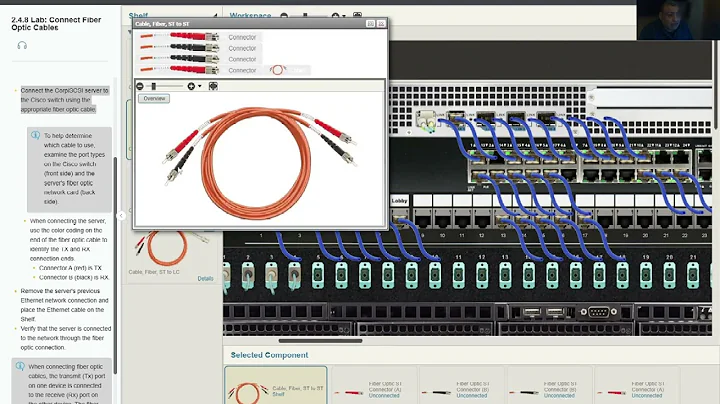Click the workspace horizontal scrollbar
Viewport: 720px width, 404px height.
[x=321, y=341]
